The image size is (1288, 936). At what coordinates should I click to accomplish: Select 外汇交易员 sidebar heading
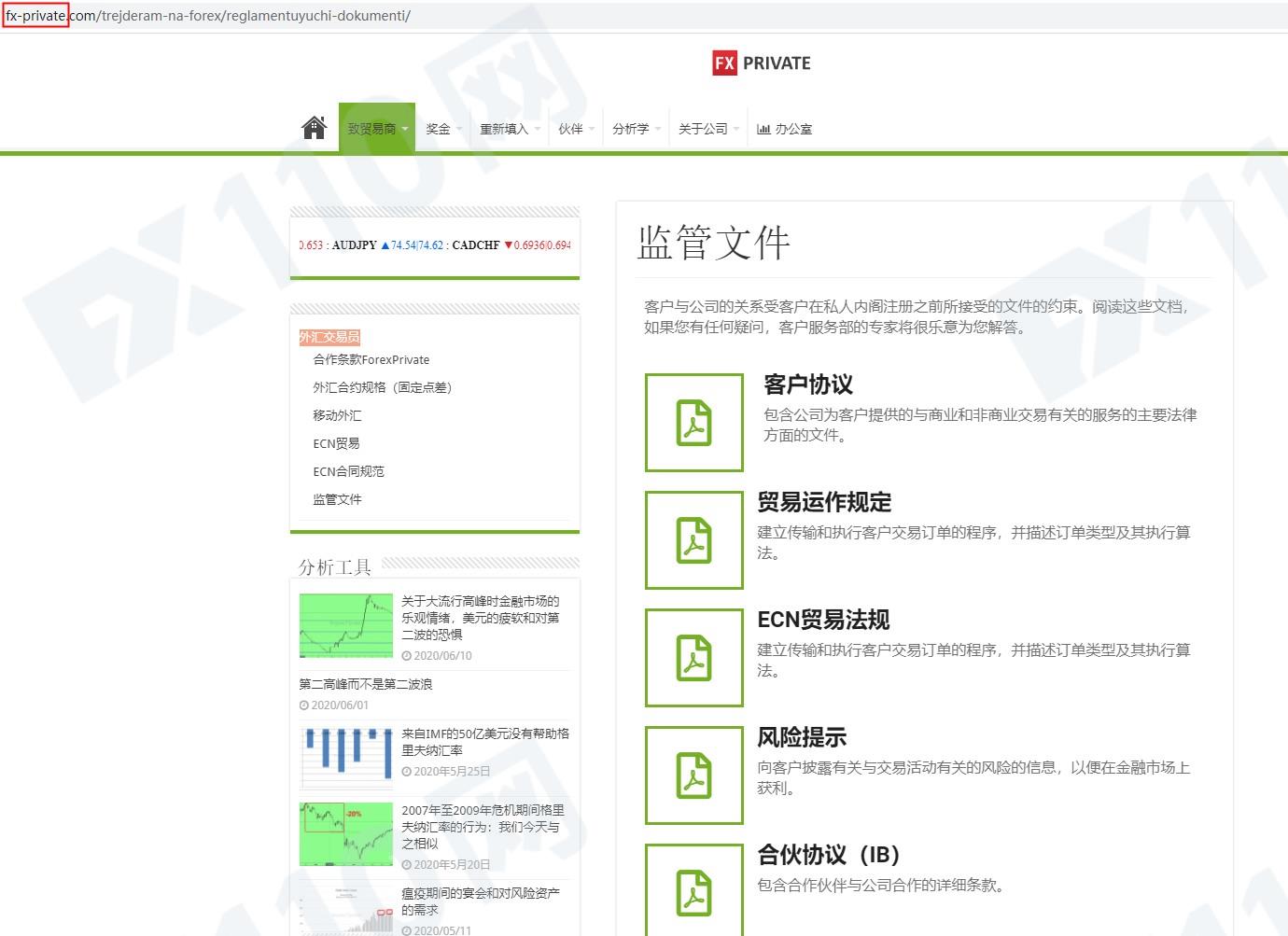coord(329,337)
